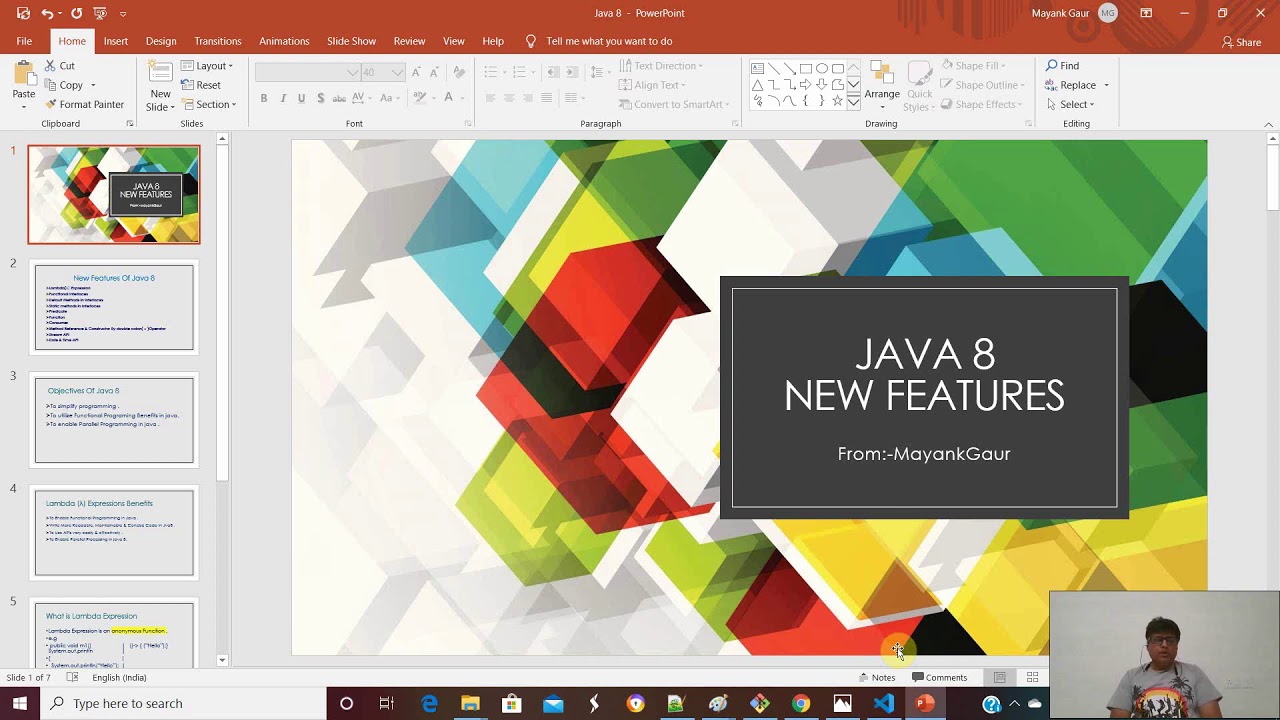Open the Shape Fill dropdown
The width and height of the screenshot is (1280, 720).
[x=973, y=66]
